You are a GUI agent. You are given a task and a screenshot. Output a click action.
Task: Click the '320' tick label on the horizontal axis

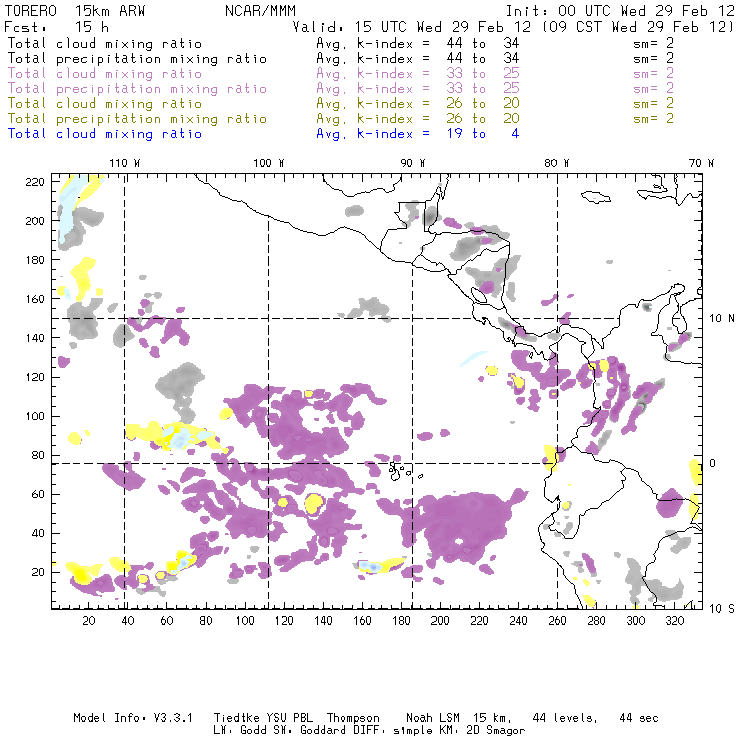[674, 621]
